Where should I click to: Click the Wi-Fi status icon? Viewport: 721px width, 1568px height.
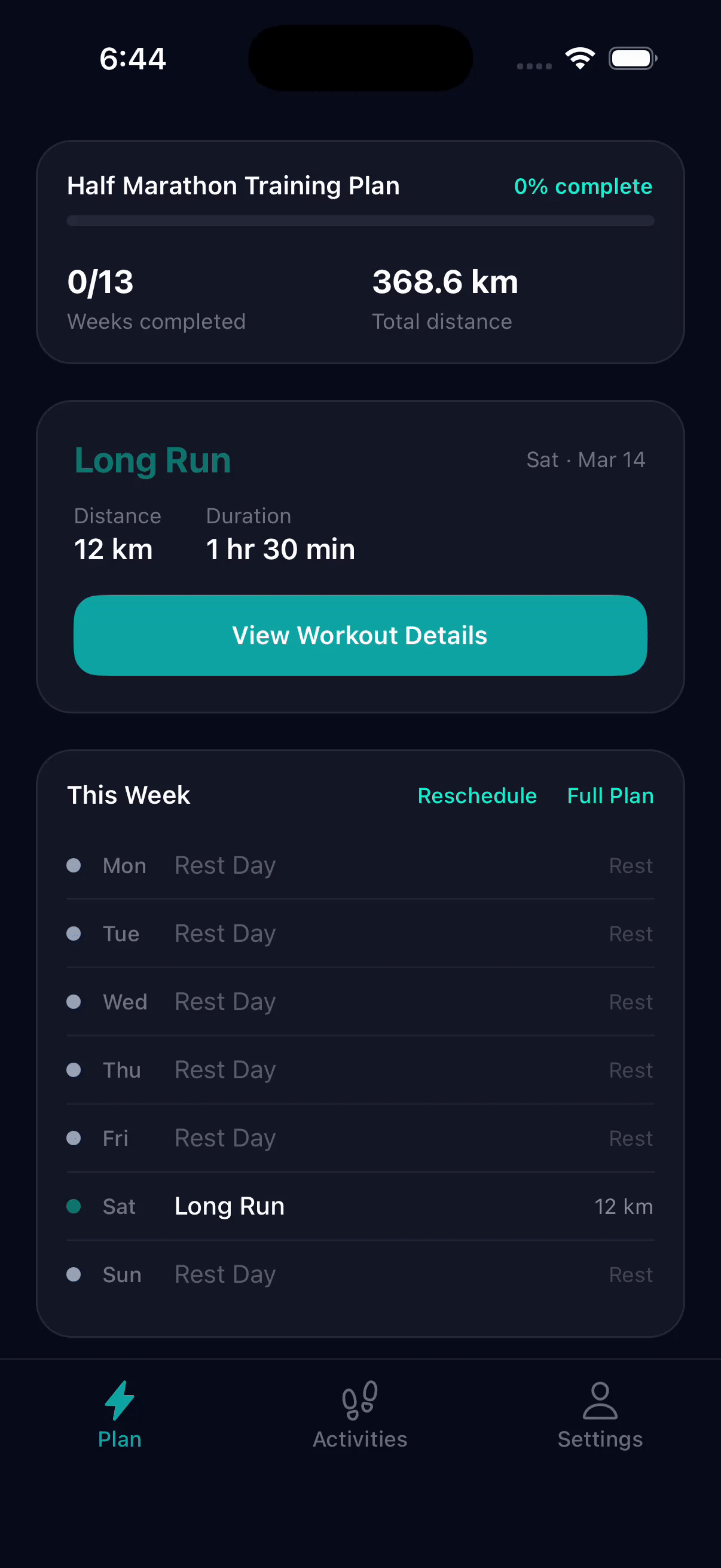tap(580, 57)
